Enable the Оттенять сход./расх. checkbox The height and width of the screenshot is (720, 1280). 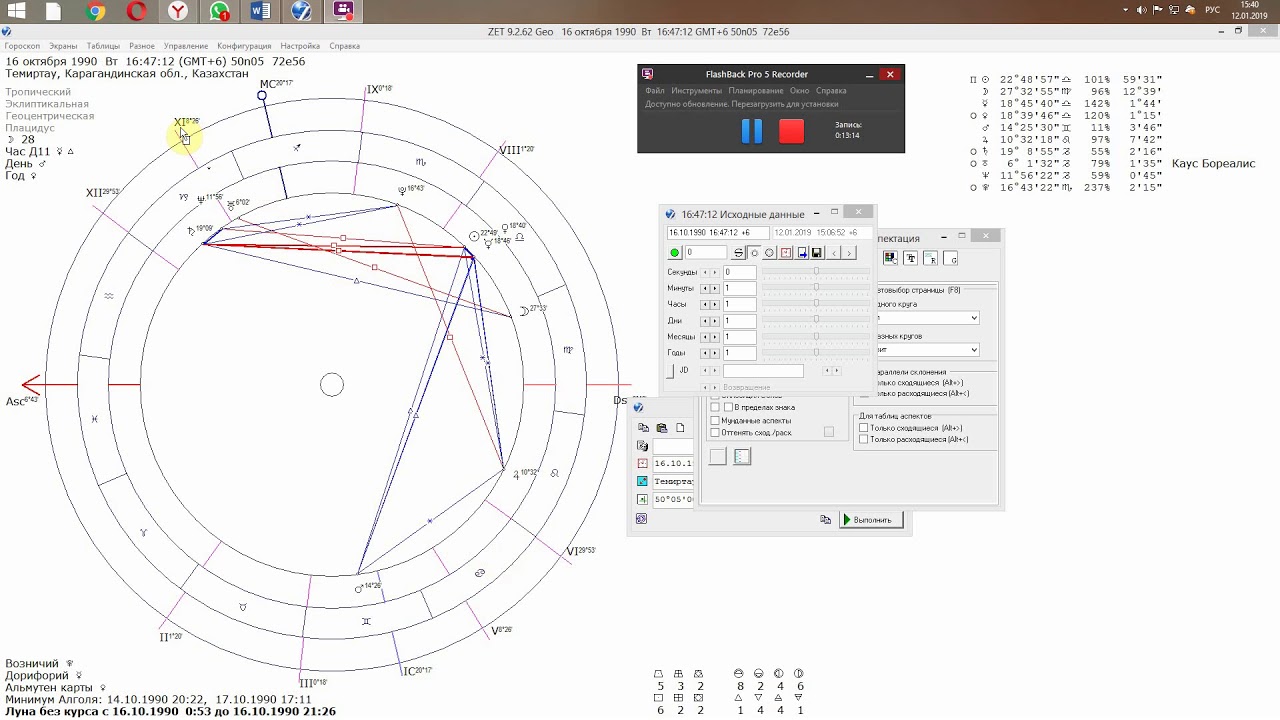[x=715, y=432]
